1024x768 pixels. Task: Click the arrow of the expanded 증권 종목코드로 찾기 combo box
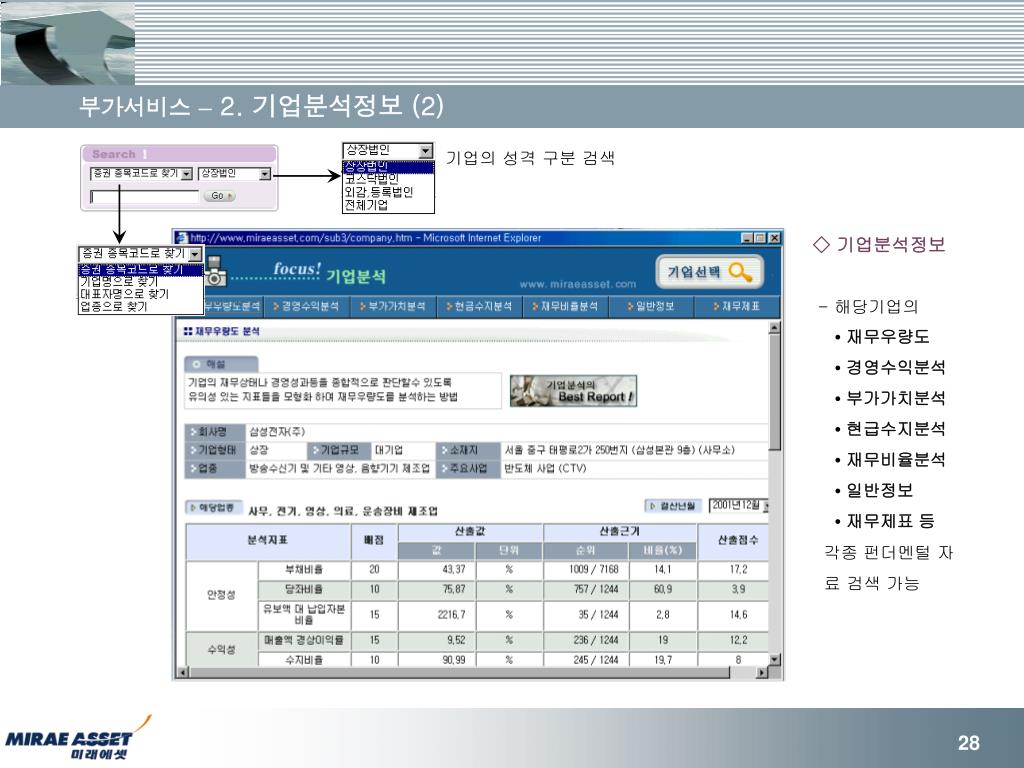coord(195,254)
